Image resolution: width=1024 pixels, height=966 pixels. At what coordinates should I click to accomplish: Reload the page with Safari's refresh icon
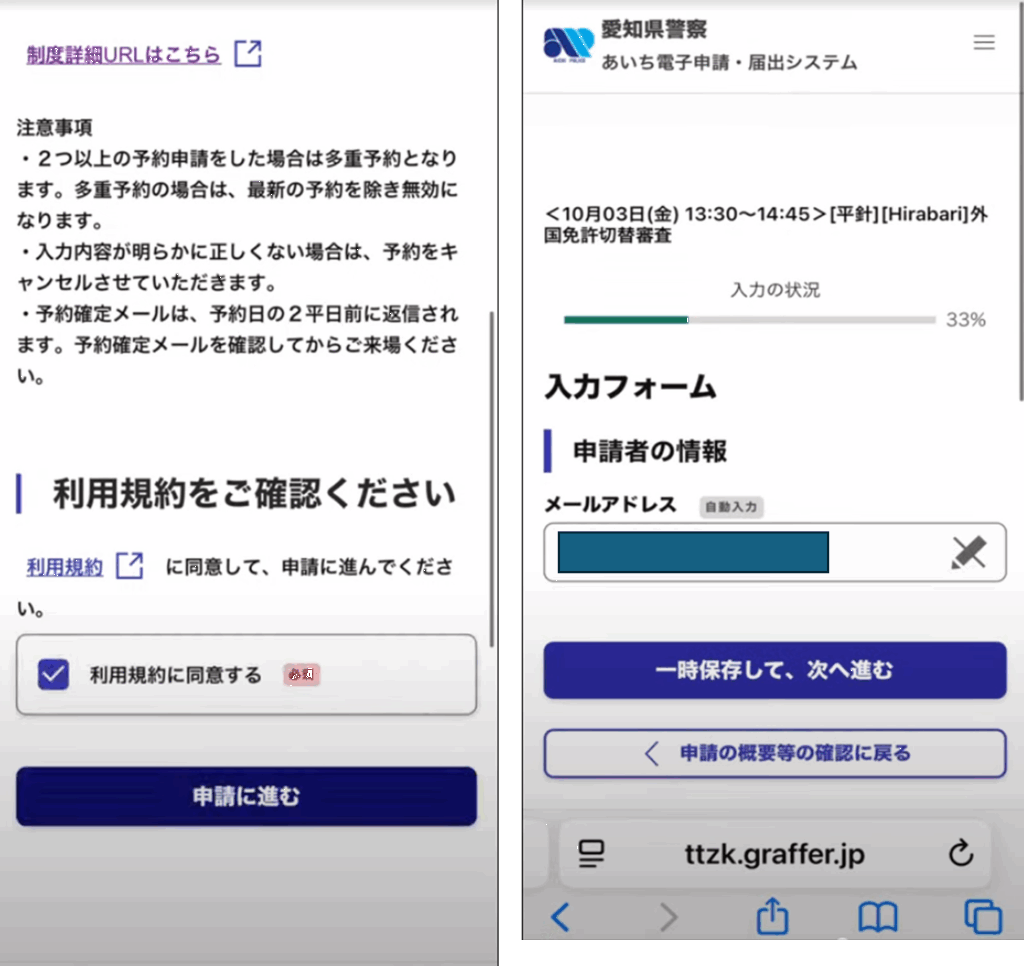pyautogui.click(x=960, y=853)
